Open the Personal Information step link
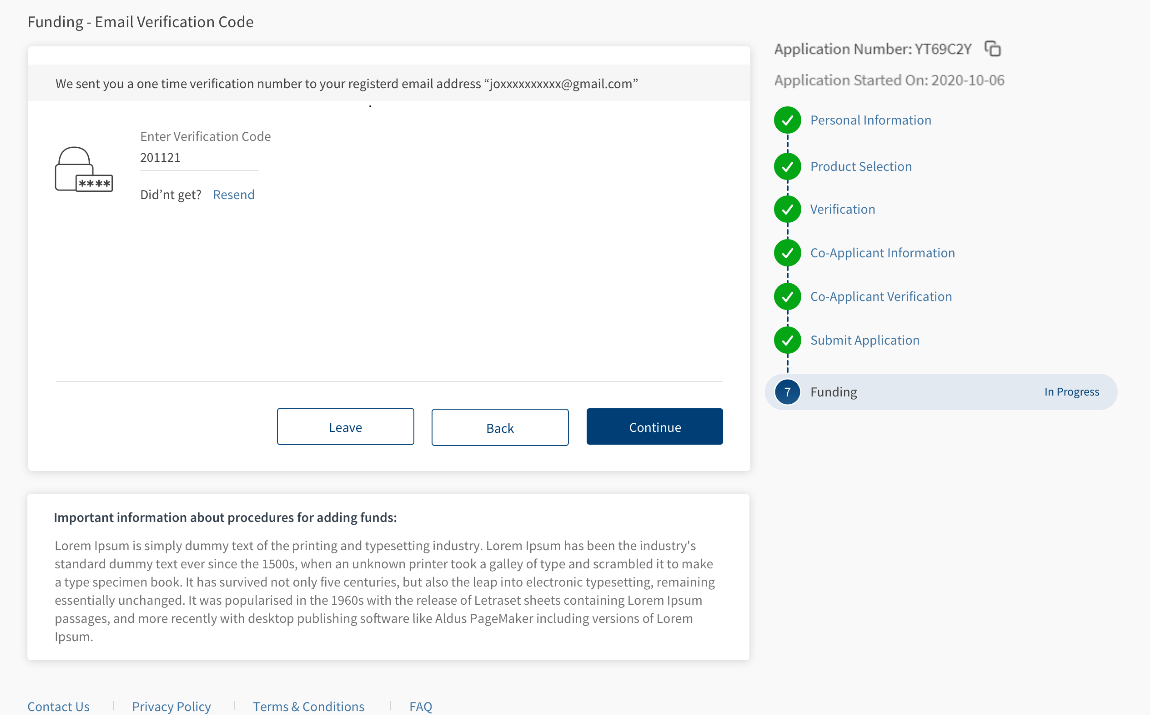The image size is (1150, 715). click(x=870, y=121)
